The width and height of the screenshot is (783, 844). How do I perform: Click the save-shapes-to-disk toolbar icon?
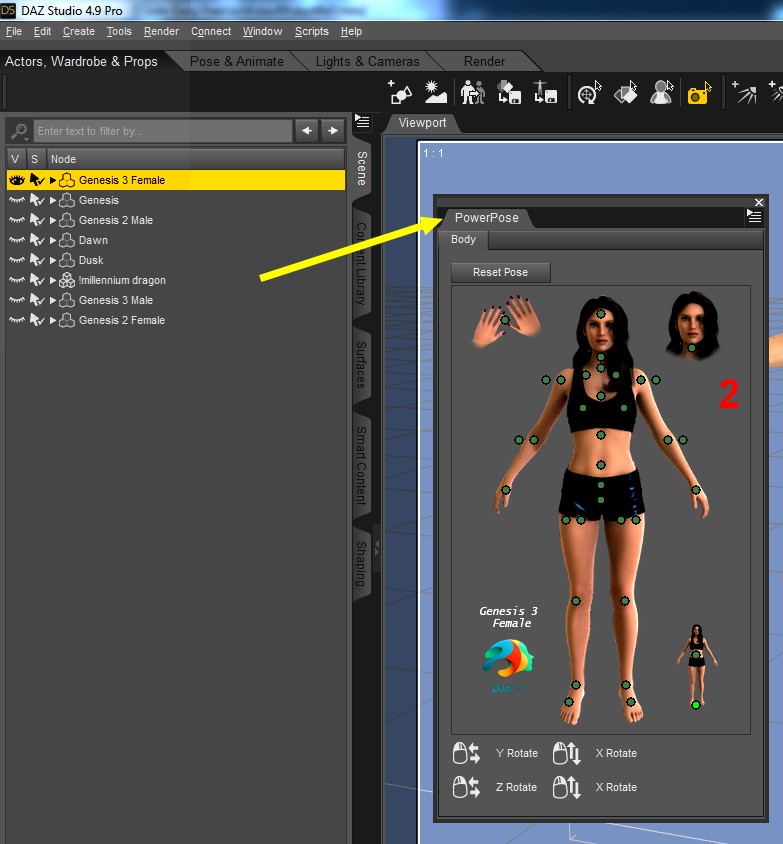(509, 92)
